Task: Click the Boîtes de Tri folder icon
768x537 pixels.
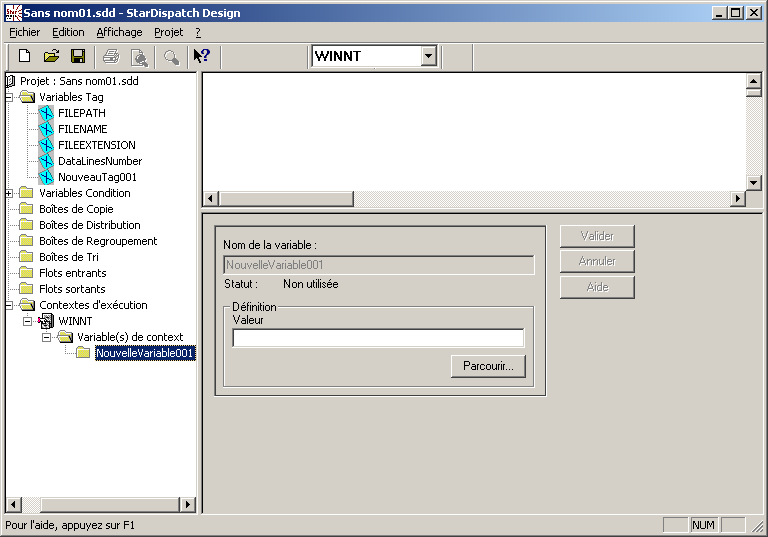Action: tap(26, 257)
